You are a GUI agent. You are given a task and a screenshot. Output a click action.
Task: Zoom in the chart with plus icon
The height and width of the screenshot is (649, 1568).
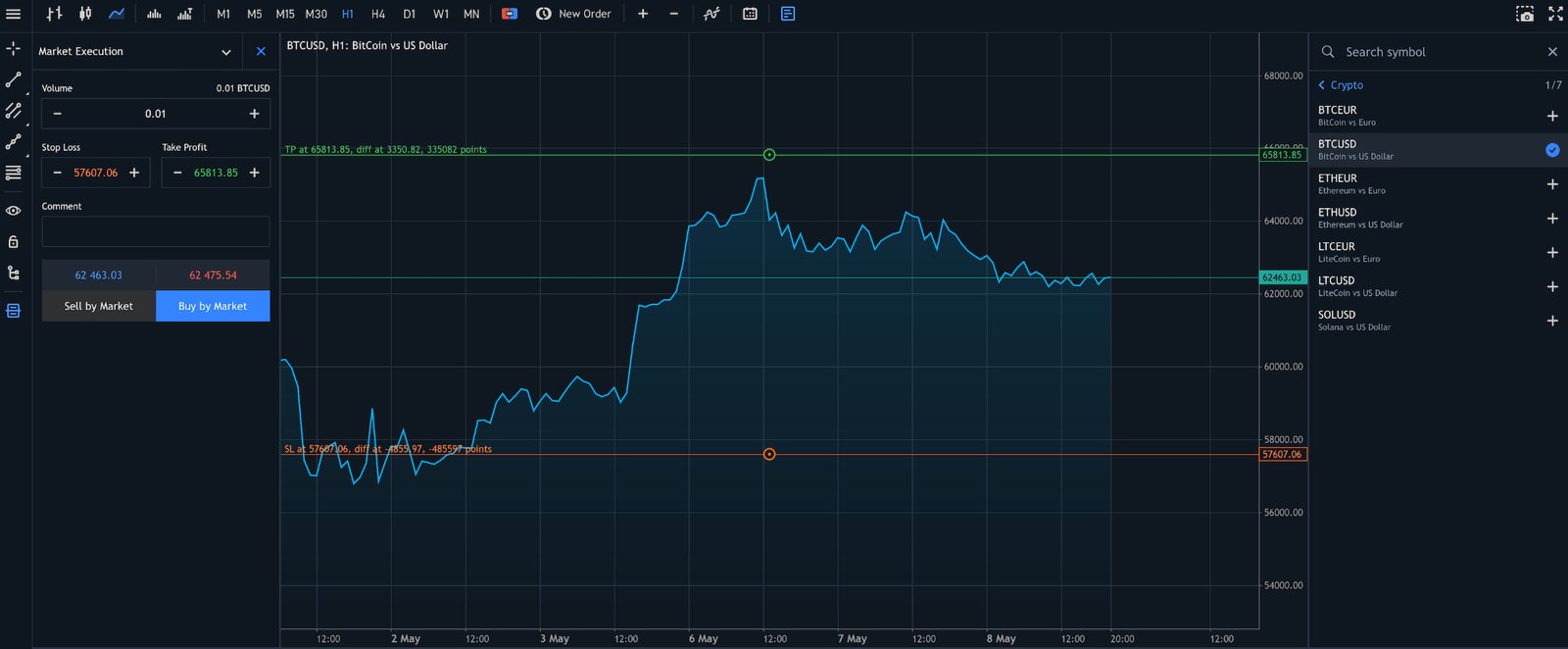643,14
